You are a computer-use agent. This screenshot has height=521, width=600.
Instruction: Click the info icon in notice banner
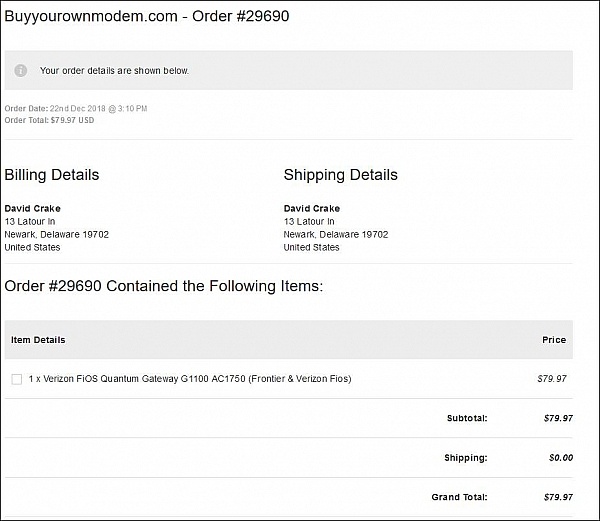21,71
